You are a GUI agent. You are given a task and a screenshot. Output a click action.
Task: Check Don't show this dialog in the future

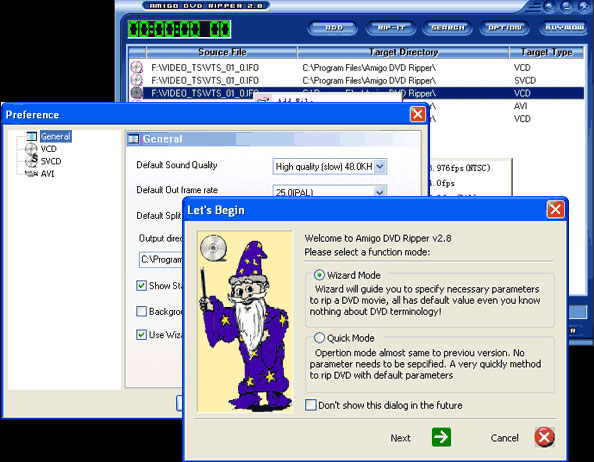[x=311, y=405]
